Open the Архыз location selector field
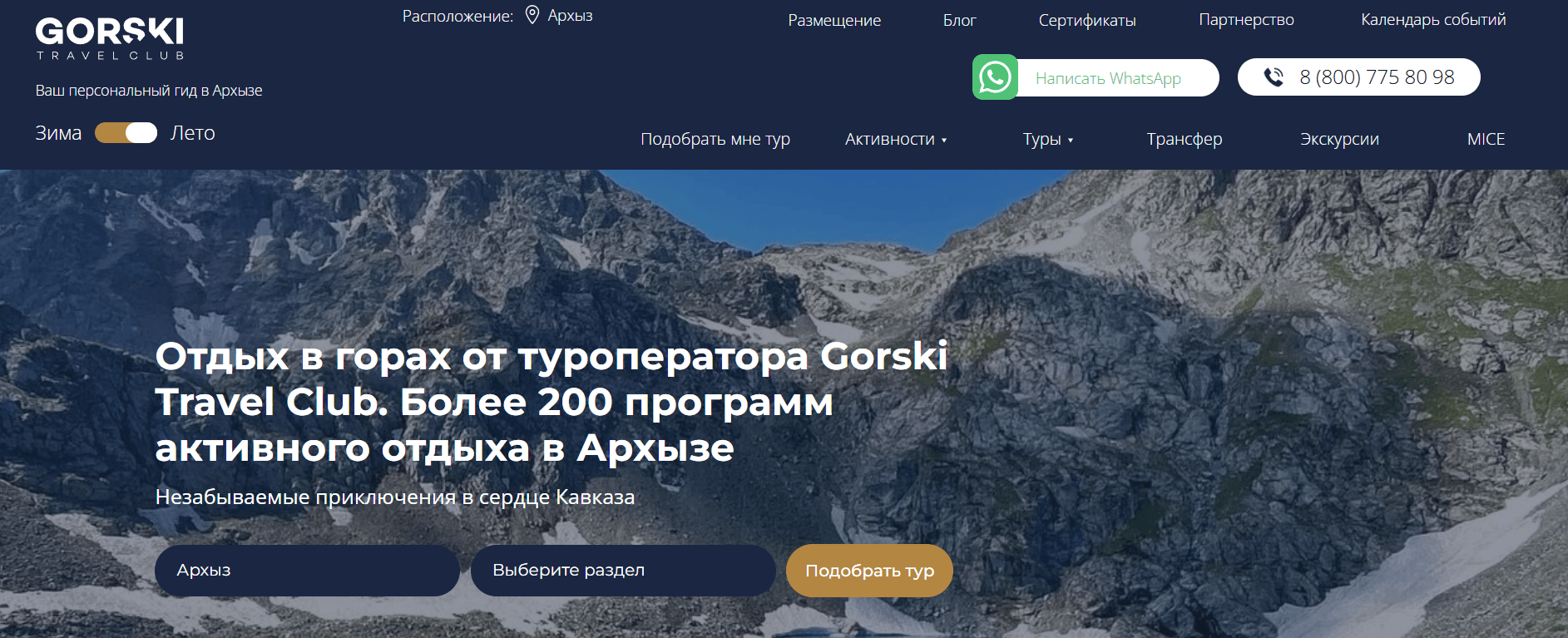Viewport: 1568px width, 638px height. pyautogui.click(x=307, y=571)
